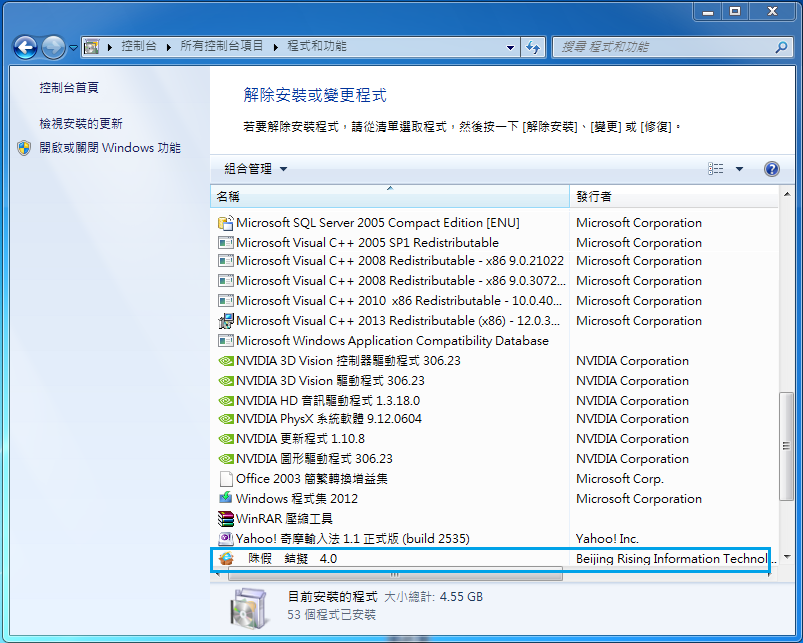This screenshot has width=803, height=643.
Task: Click NVIDIA HD 音訊驅動程式 icon
Action: (x=226, y=401)
